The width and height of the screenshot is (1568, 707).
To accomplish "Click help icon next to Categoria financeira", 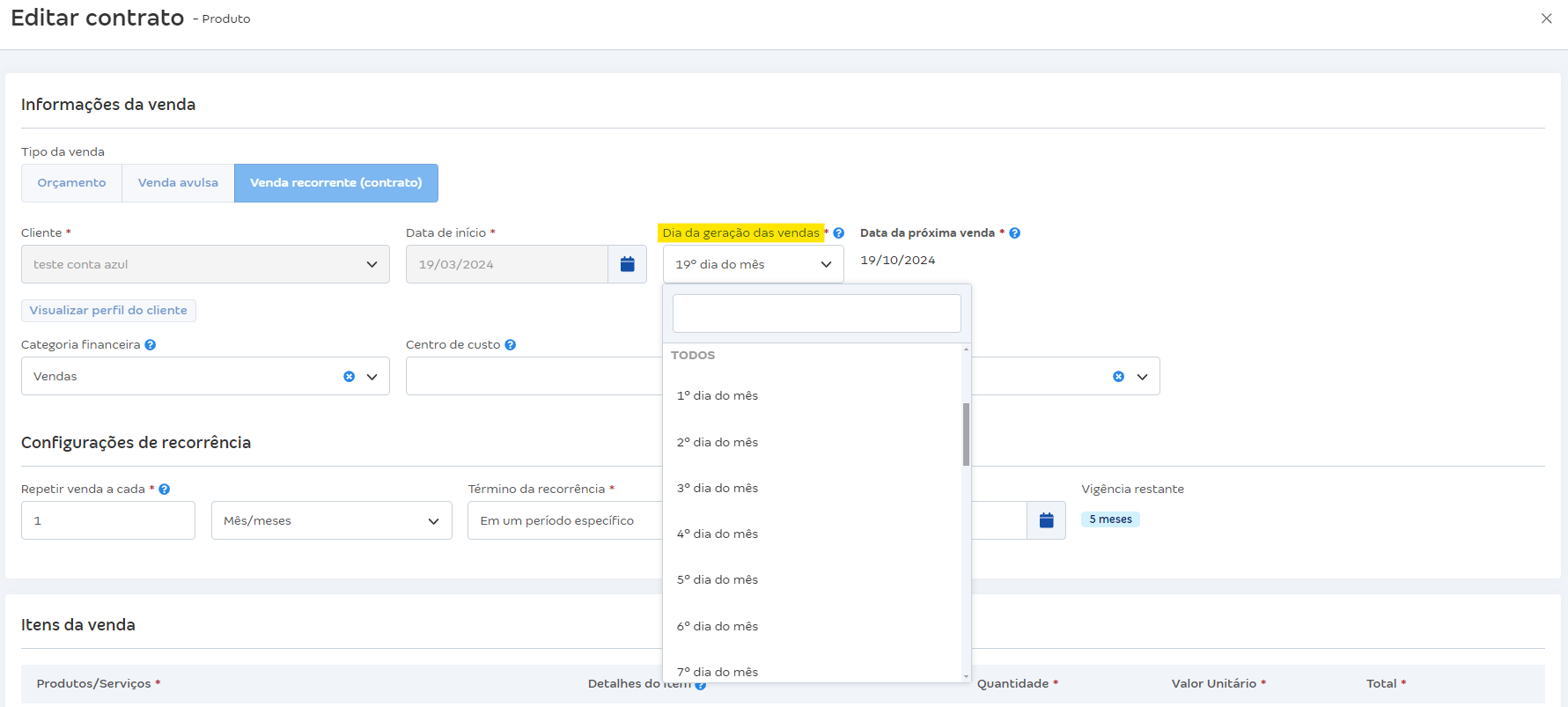I will (x=151, y=345).
